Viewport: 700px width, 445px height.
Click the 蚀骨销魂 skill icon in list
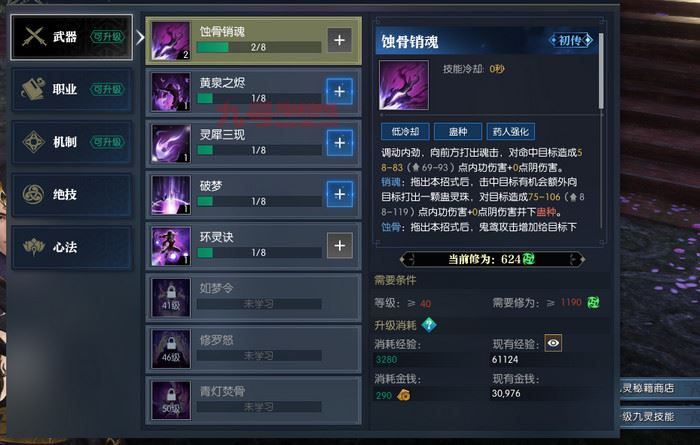tap(171, 41)
